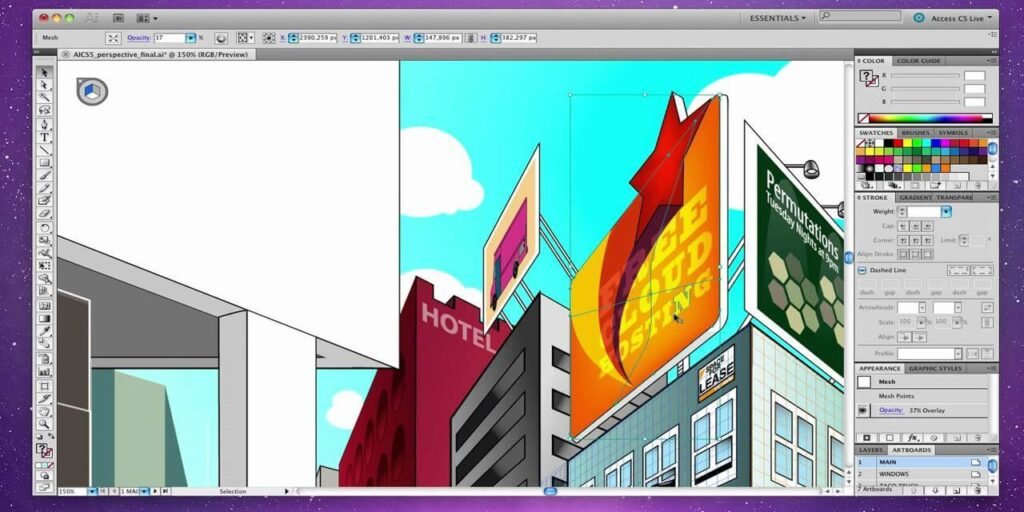Switch to the GRAPHIC STYLES tab
The image size is (1024, 512).
(x=935, y=368)
